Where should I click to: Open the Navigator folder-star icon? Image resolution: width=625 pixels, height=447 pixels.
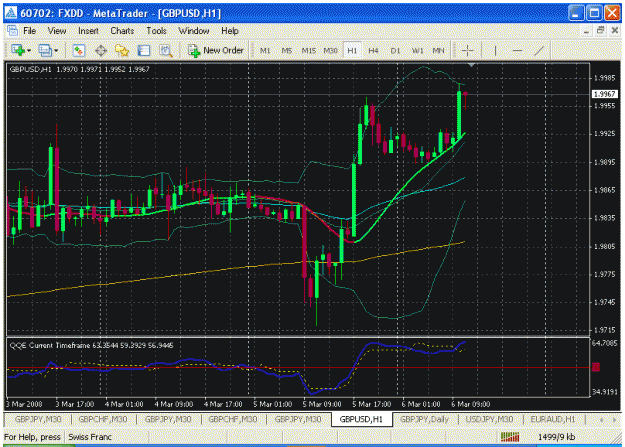click(122, 50)
